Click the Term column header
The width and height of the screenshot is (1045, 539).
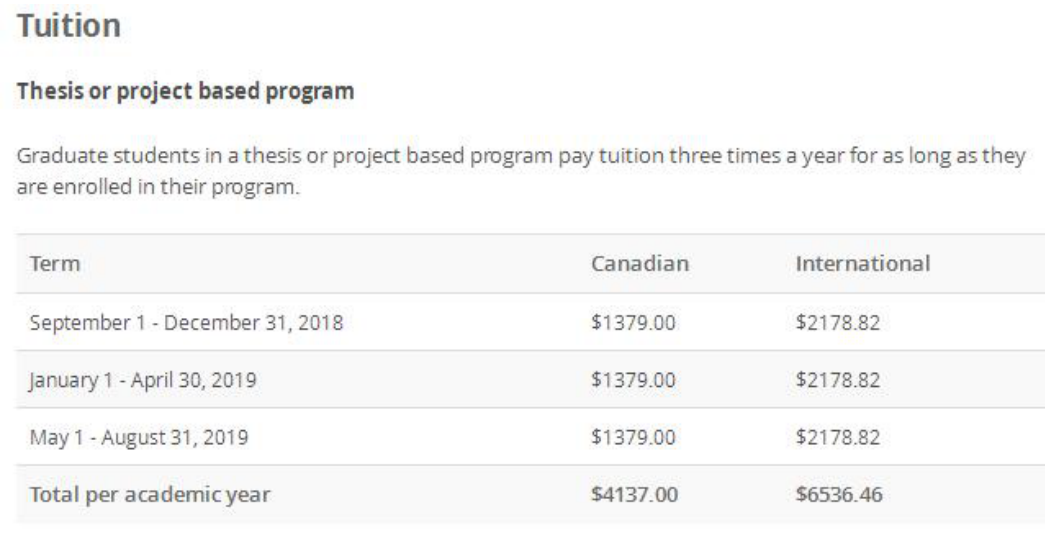click(x=56, y=265)
